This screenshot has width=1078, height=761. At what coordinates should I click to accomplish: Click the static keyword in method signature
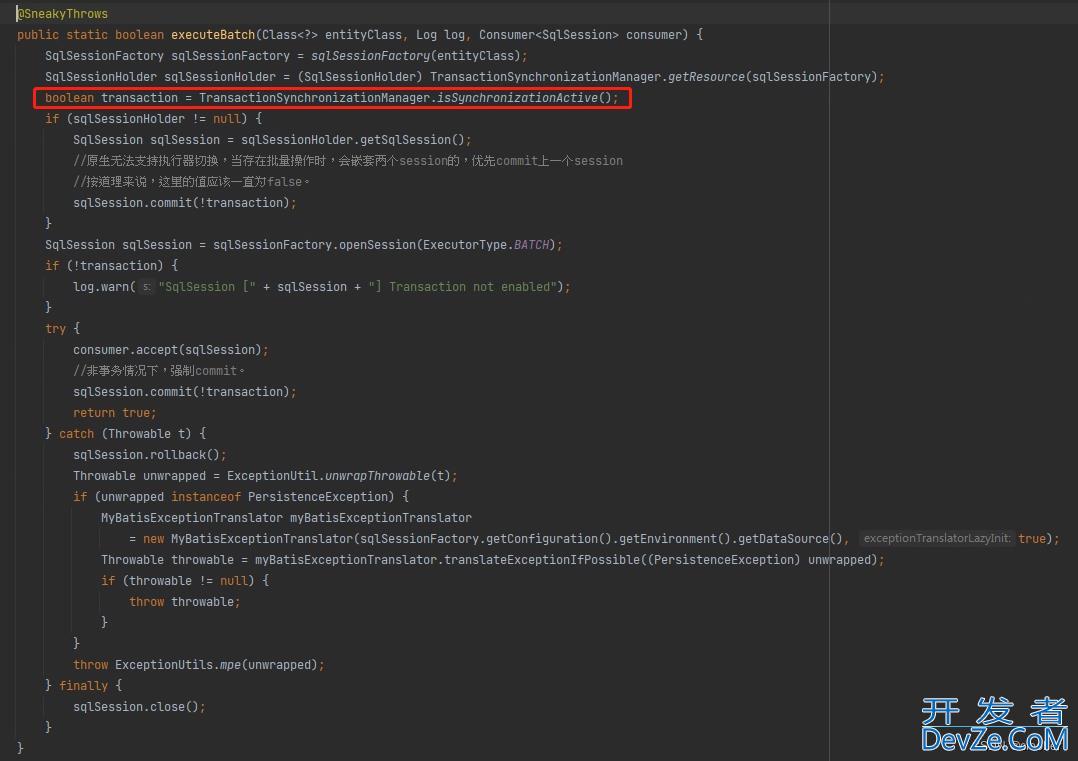[87, 34]
